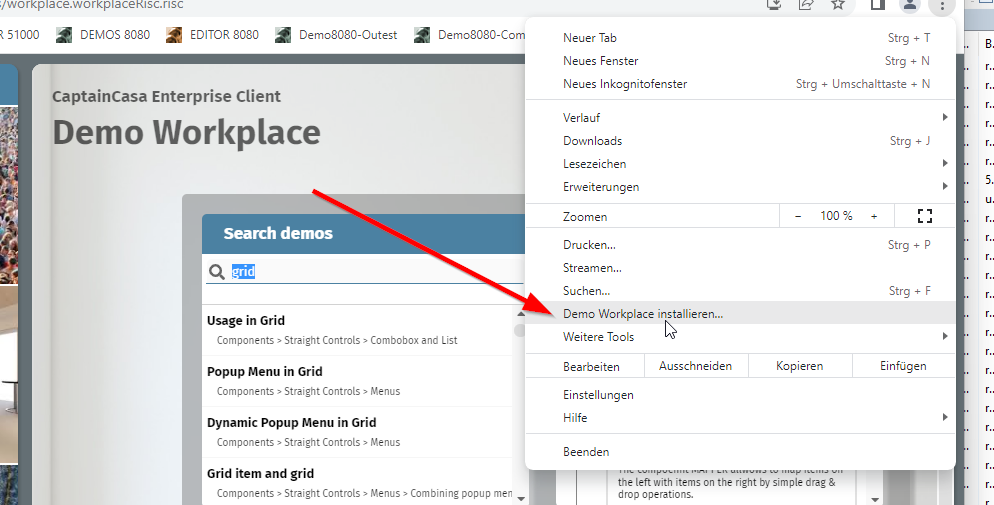This screenshot has height=505, width=994.
Task: Toggle the side panel icon
Action: pos(877,4)
